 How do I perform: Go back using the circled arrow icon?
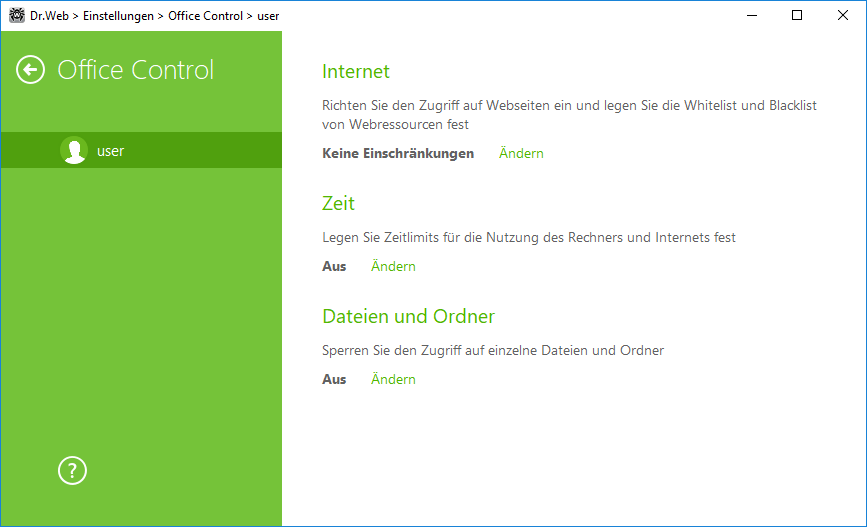click(30, 70)
